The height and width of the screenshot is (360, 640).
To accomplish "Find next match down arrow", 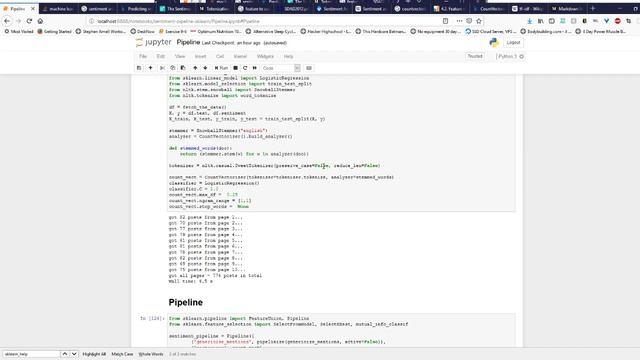I will pos(74,354).
